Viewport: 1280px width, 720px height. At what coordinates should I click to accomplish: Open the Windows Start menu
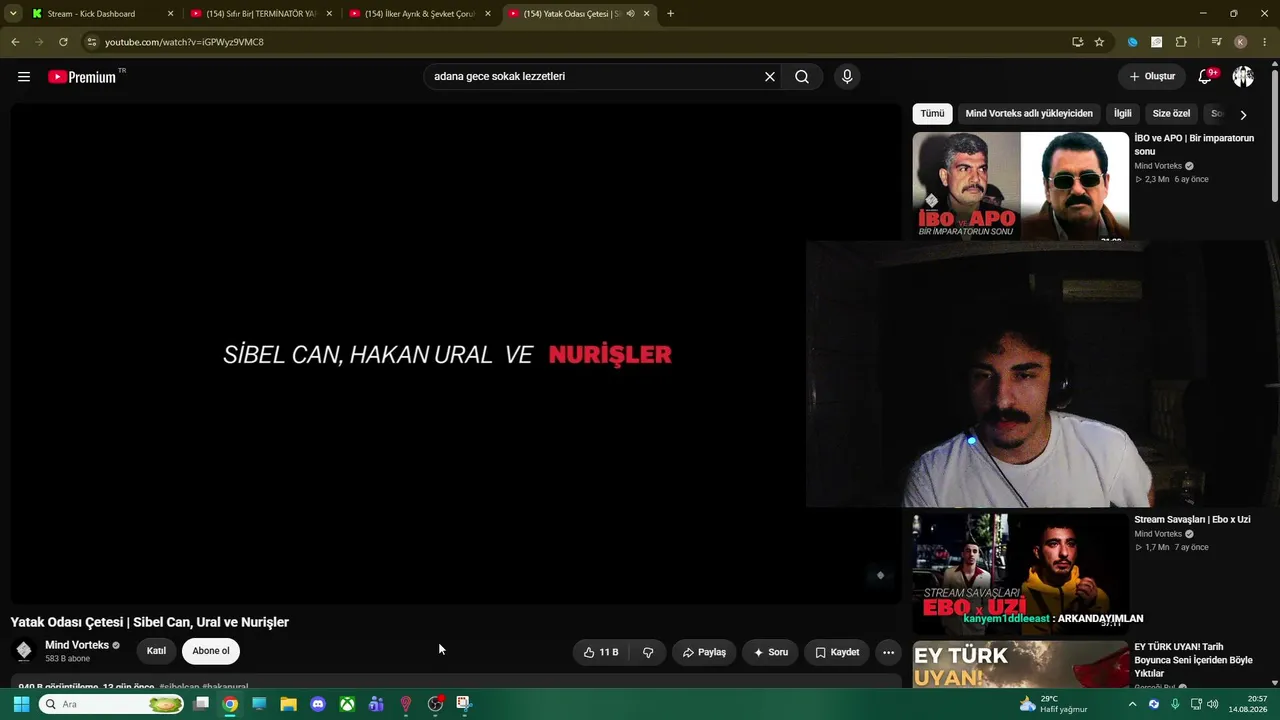(x=21, y=704)
